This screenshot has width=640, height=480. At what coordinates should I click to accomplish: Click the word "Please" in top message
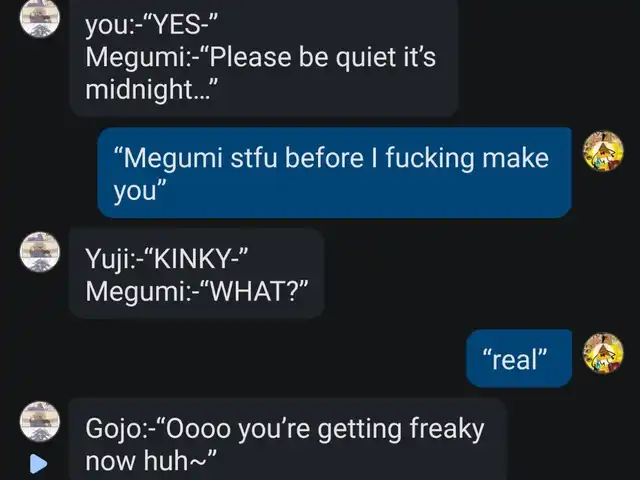tap(250, 57)
